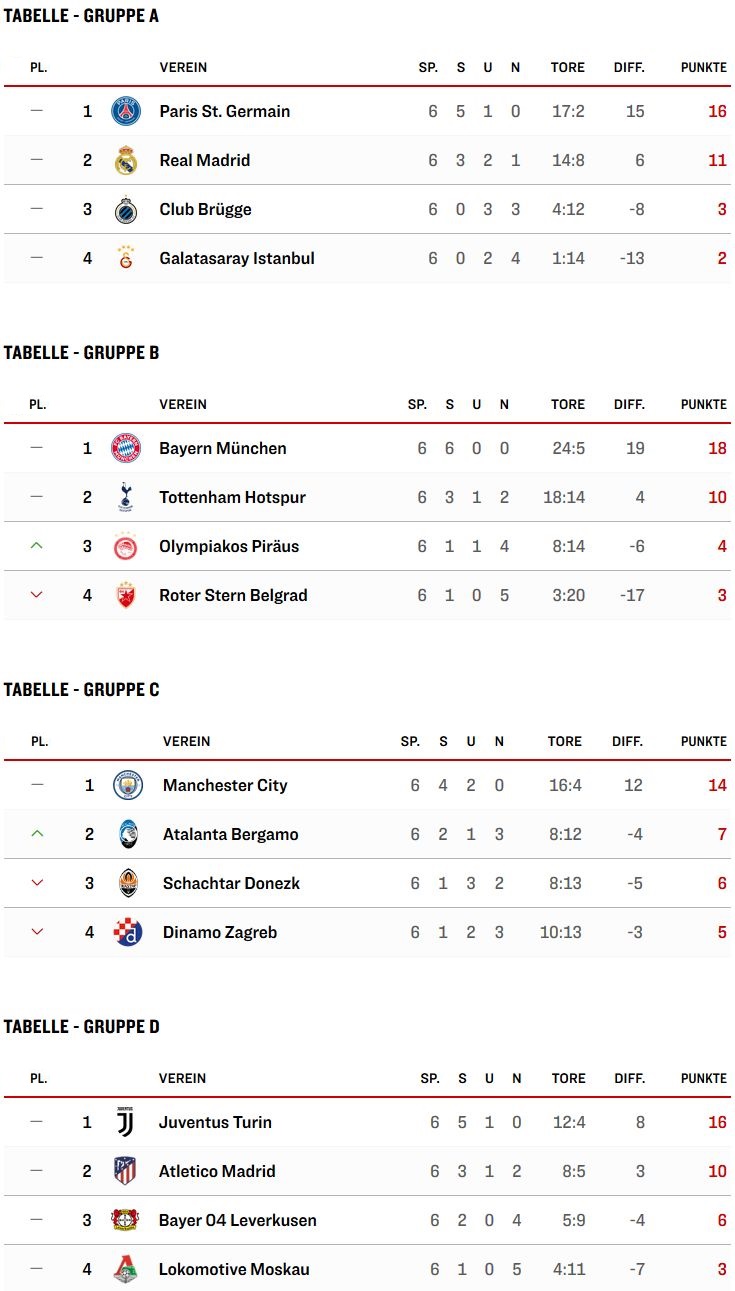The width and height of the screenshot is (735, 1291).
Task: Click the PUNKTE column header in Gruppe A
Action: (x=704, y=68)
